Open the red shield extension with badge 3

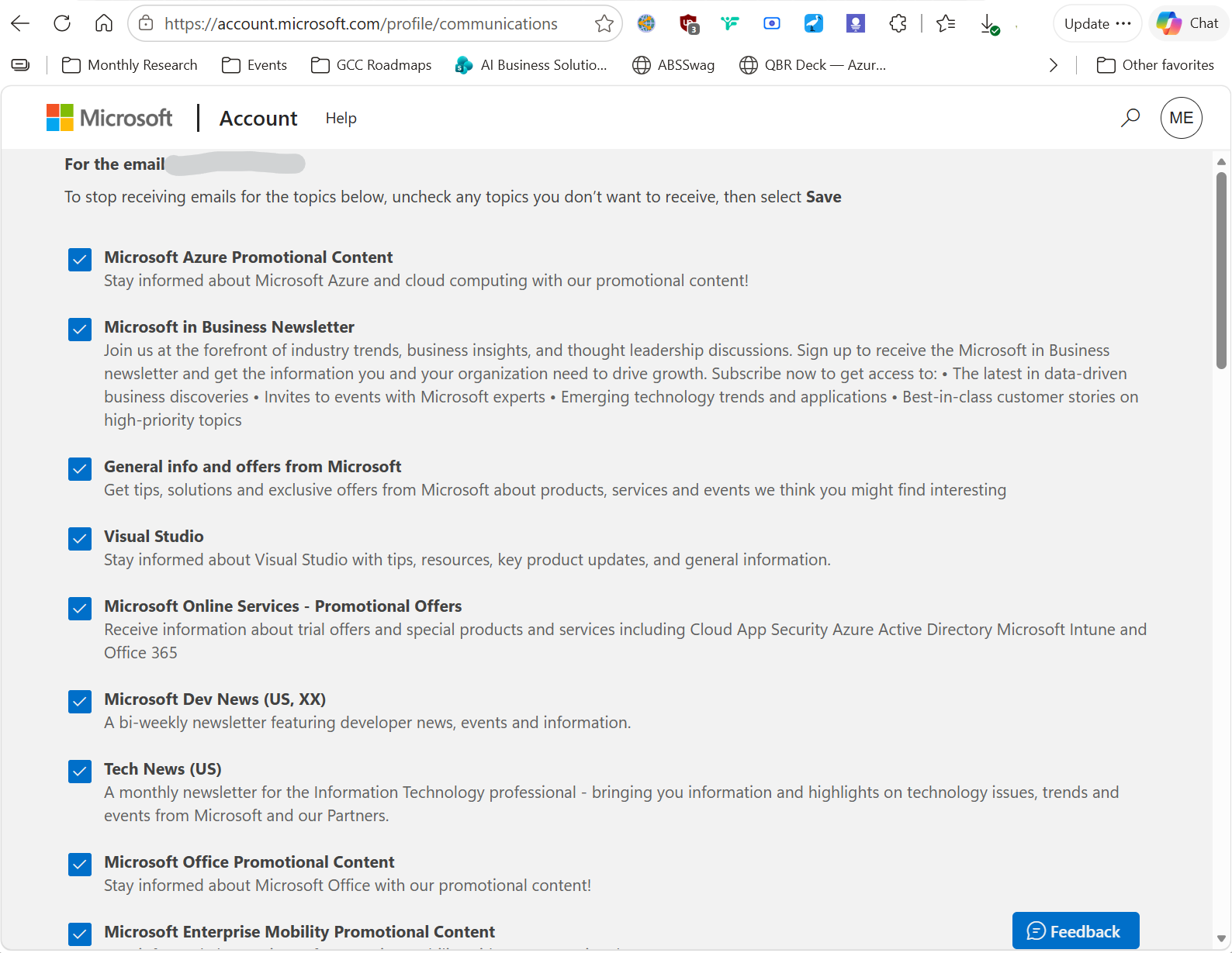(689, 24)
